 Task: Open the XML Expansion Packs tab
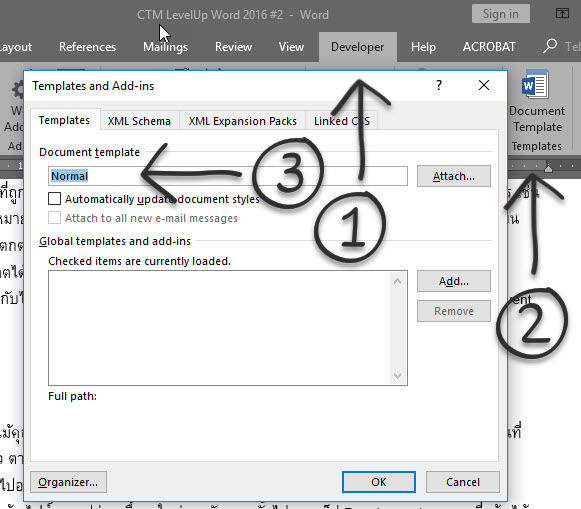242,121
